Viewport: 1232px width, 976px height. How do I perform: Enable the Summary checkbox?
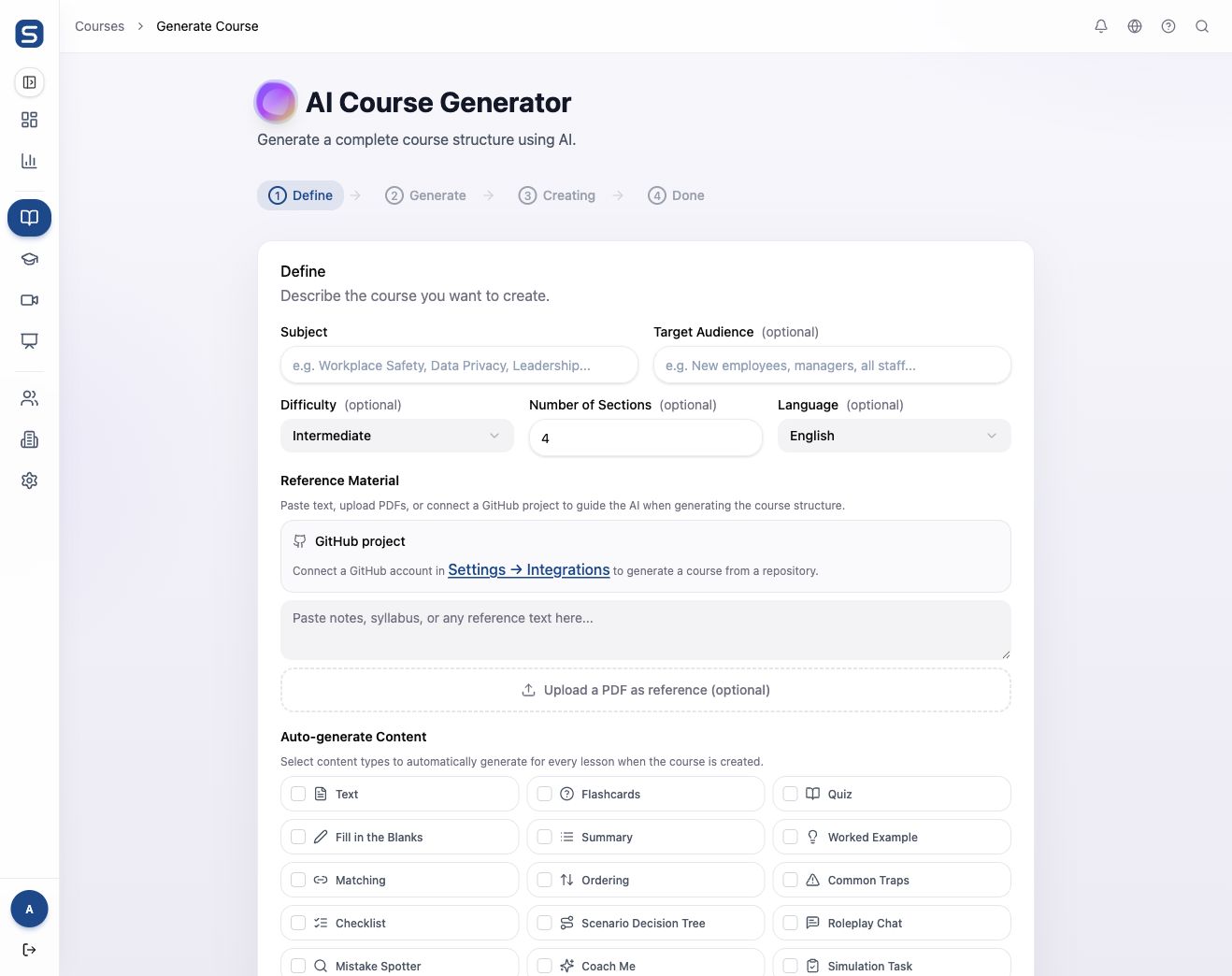tap(545, 837)
